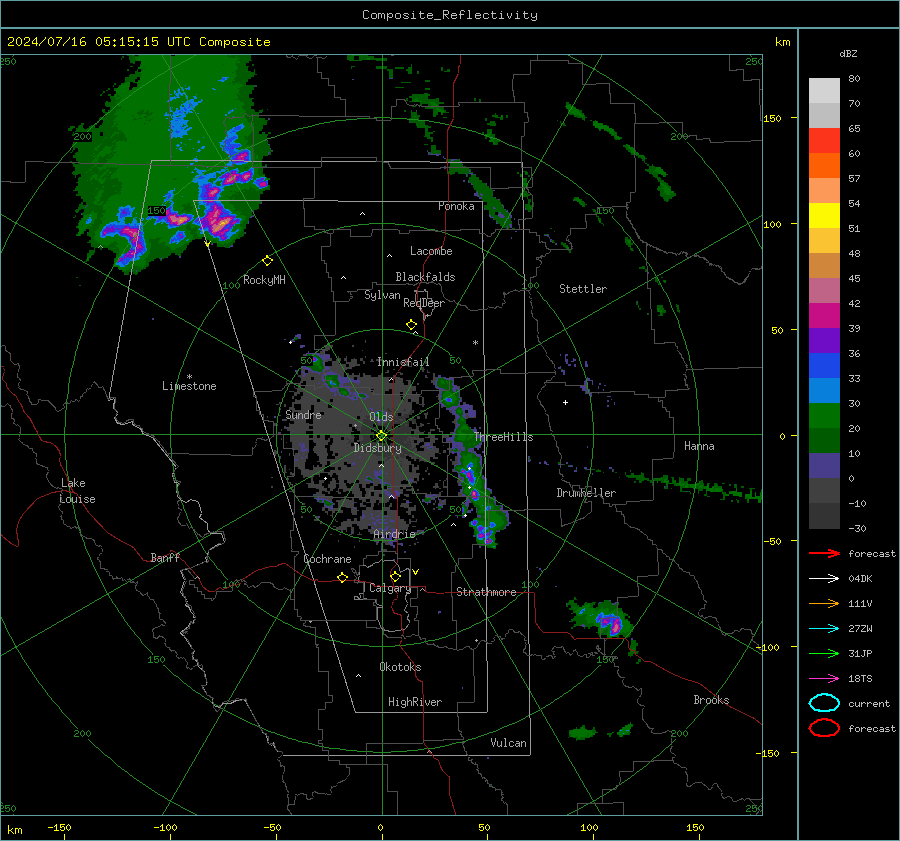
Task: Click the Vulcan map label
Action: [509, 743]
